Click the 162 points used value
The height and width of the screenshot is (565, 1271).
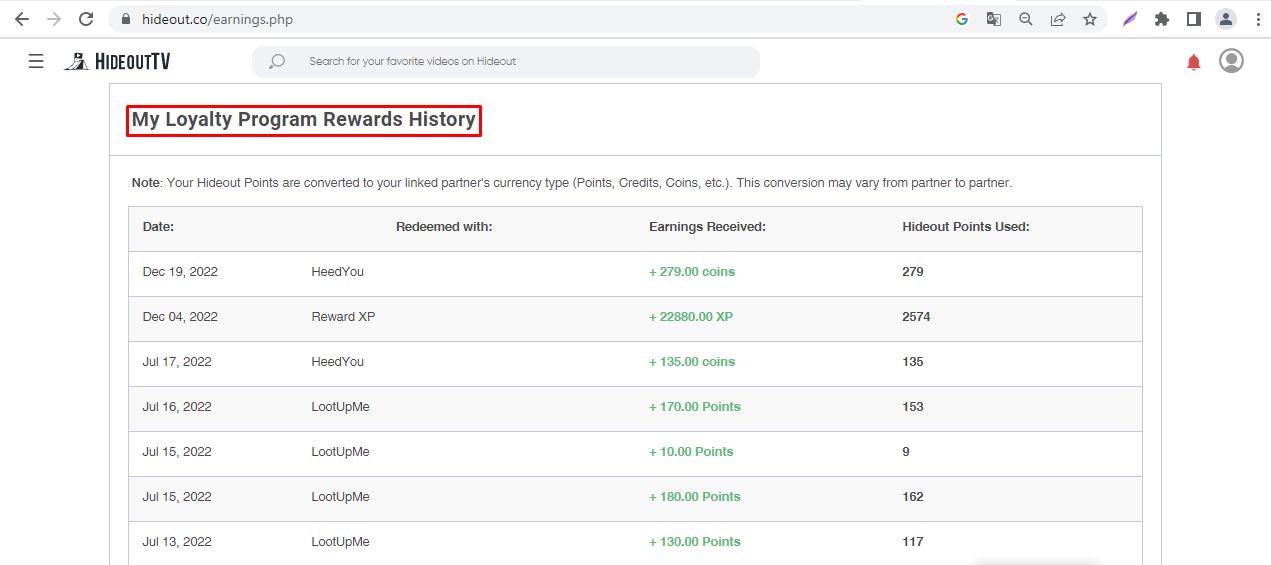913,497
